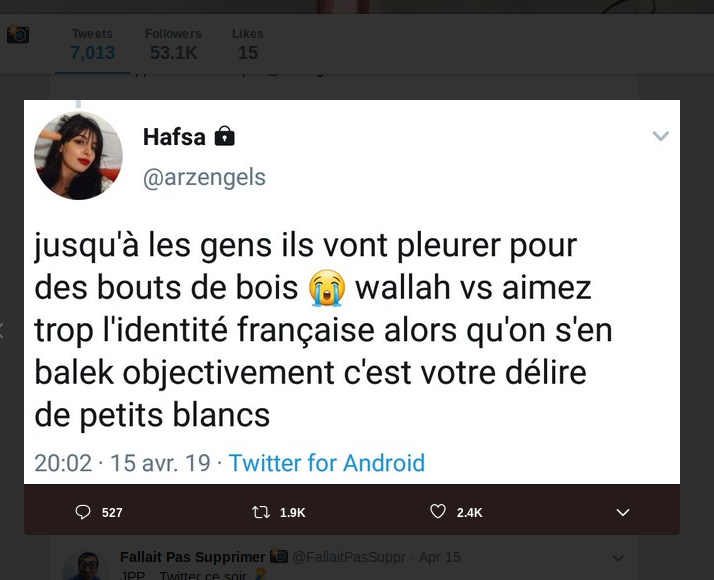Viewport: 714px width, 580px height.
Task: Click the Hafsa display name
Action: [174, 137]
